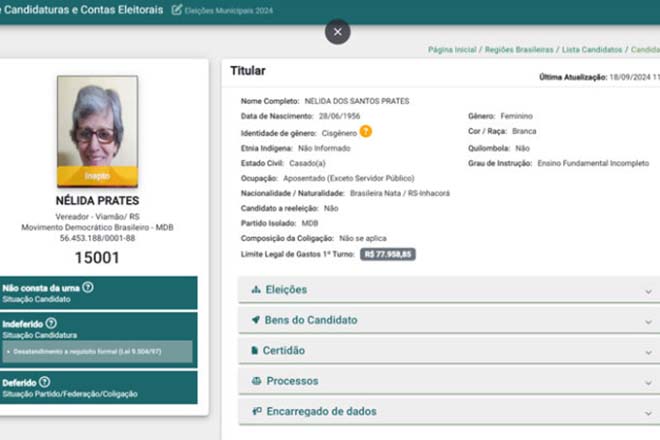Open the Encarregado de dados accordion title

click(322, 411)
